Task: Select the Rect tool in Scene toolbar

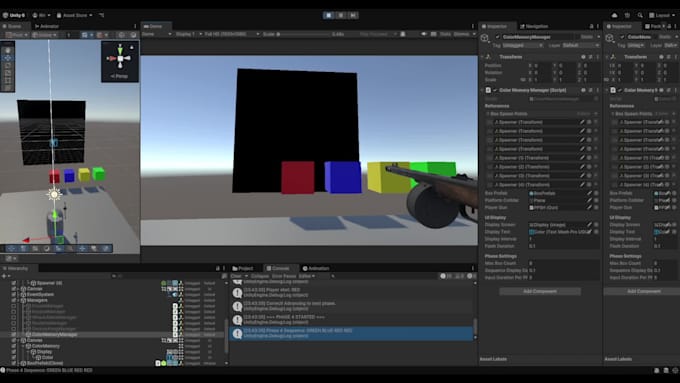Action: coord(8,80)
